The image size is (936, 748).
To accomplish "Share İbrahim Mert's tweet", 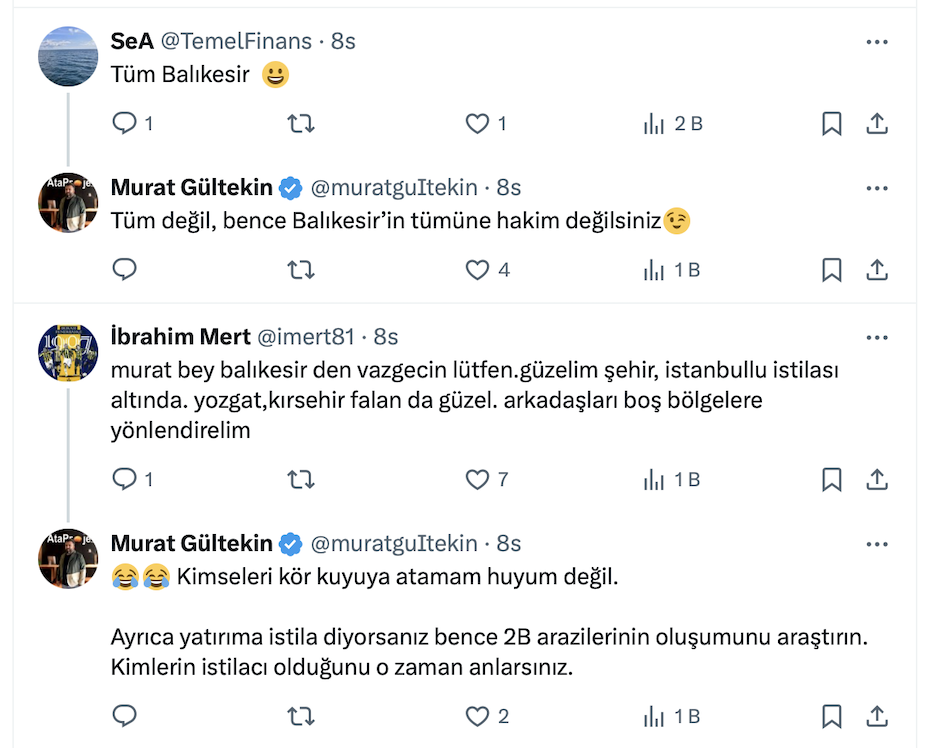I will tap(876, 480).
